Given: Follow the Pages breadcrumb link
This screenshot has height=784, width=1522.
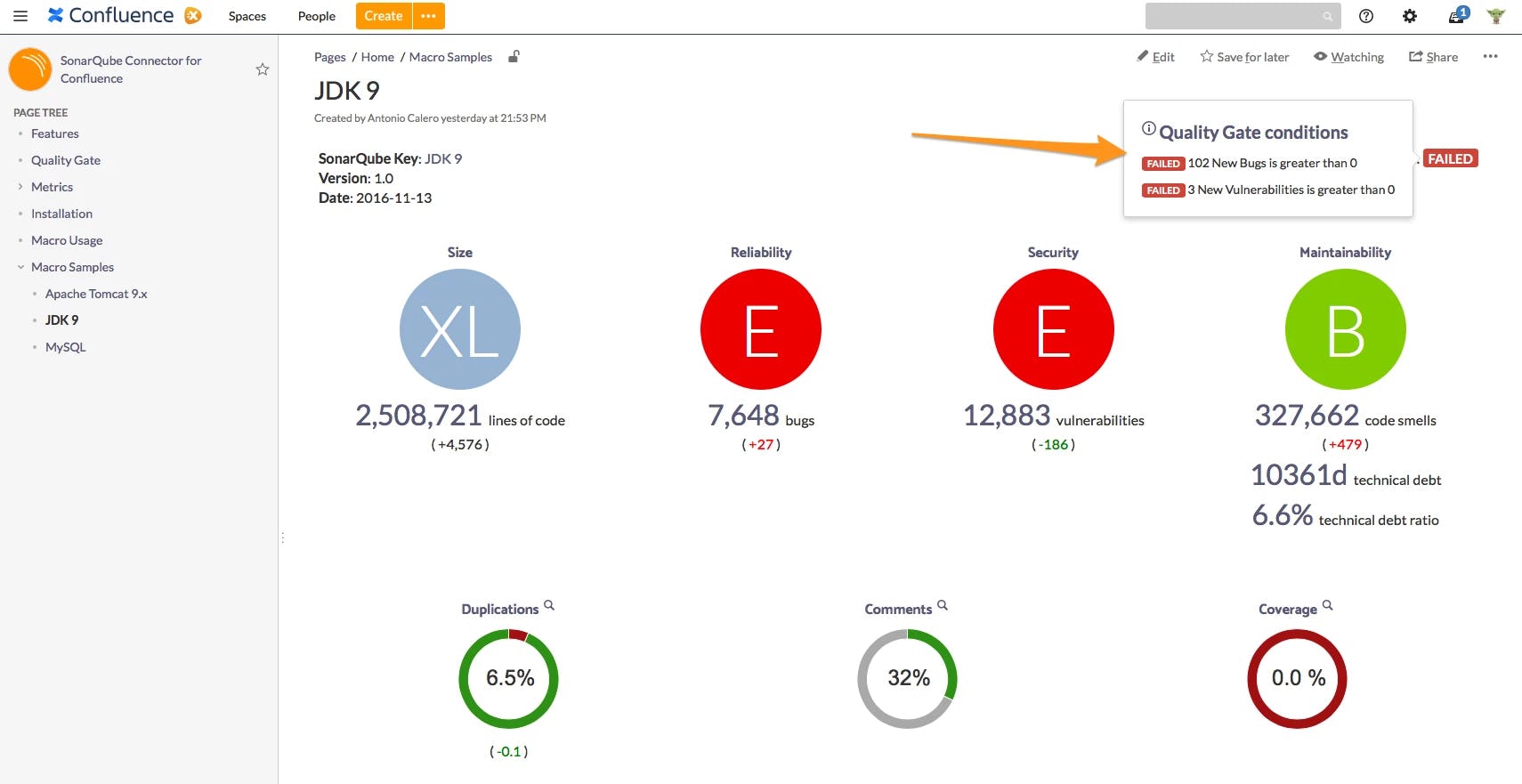Looking at the screenshot, I should 329,57.
